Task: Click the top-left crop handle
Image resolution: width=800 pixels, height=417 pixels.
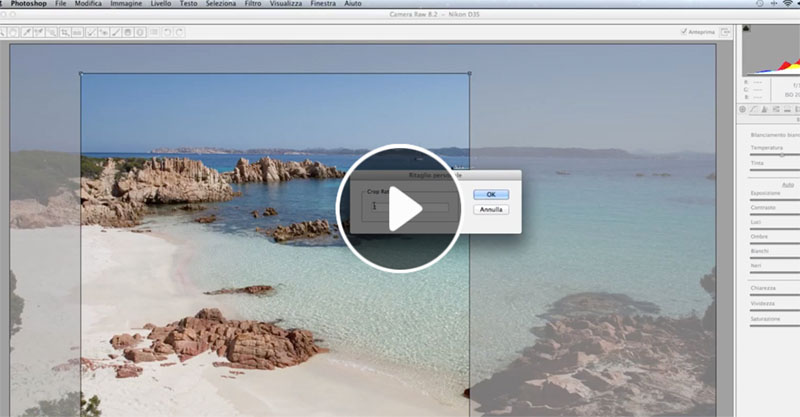Action: [x=81, y=73]
